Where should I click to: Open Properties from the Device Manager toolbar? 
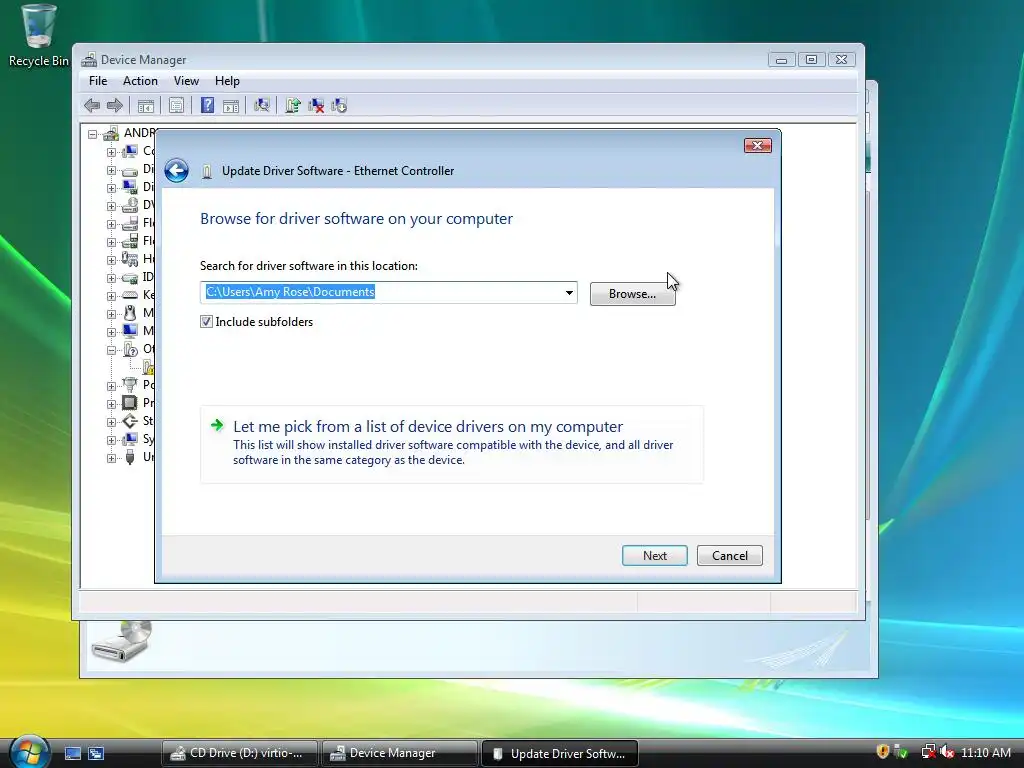(x=176, y=105)
